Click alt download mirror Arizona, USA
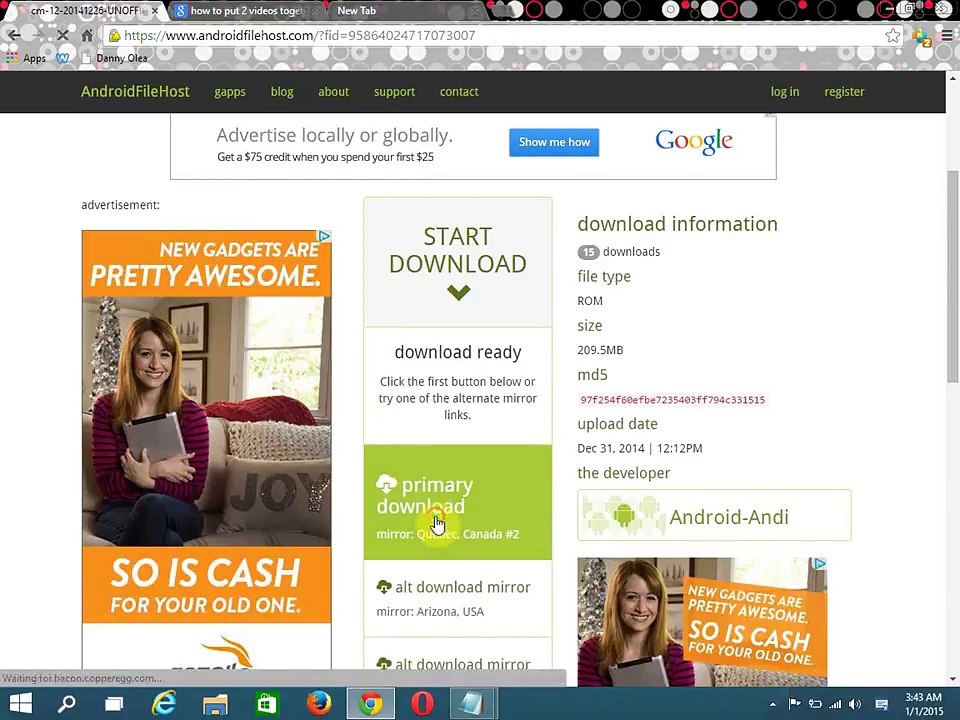The height and width of the screenshot is (720, 960). coord(458,598)
